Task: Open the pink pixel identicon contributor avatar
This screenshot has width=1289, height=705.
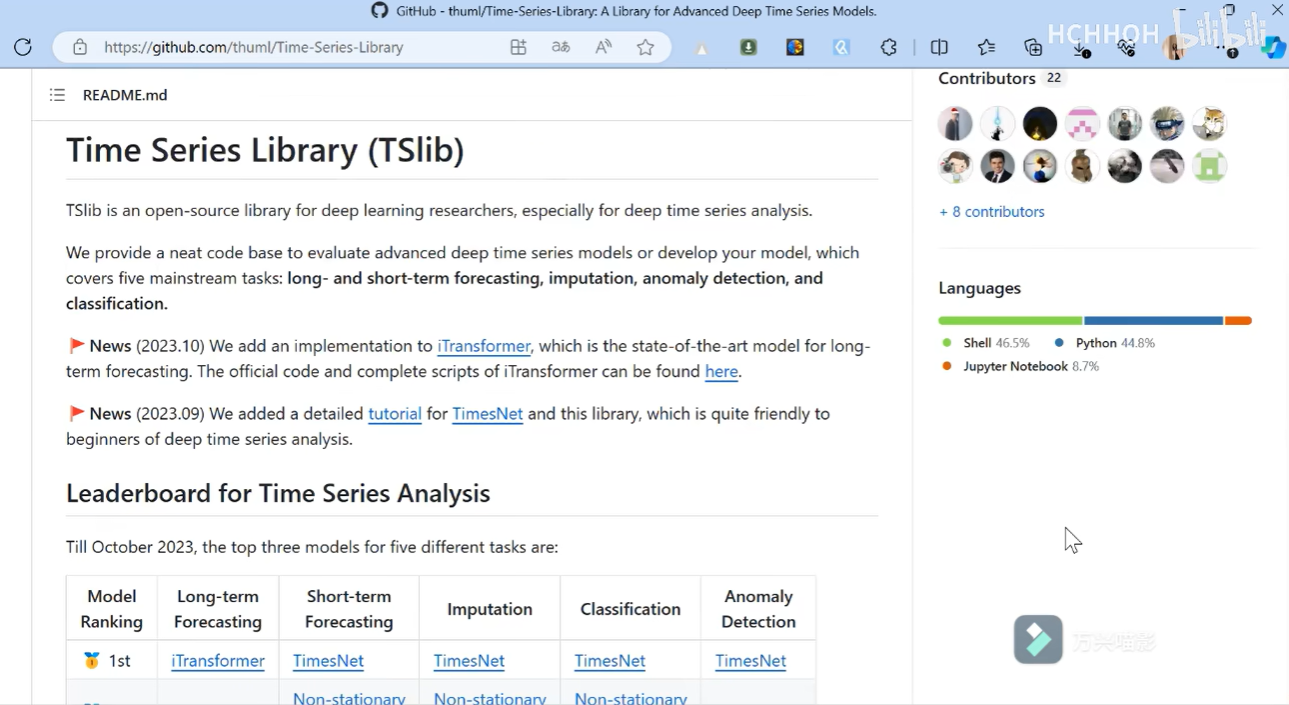Action: coord(1082,124)
